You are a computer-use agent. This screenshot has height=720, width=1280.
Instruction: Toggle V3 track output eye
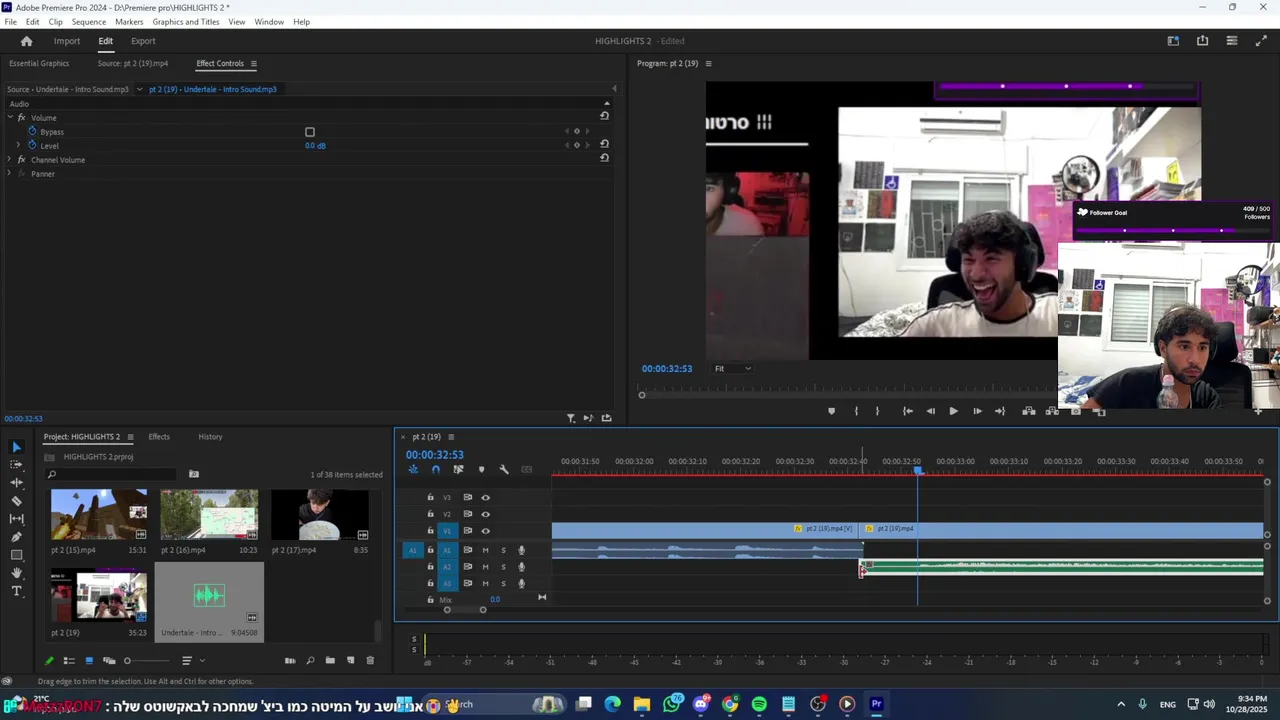(x=486, y=497)
